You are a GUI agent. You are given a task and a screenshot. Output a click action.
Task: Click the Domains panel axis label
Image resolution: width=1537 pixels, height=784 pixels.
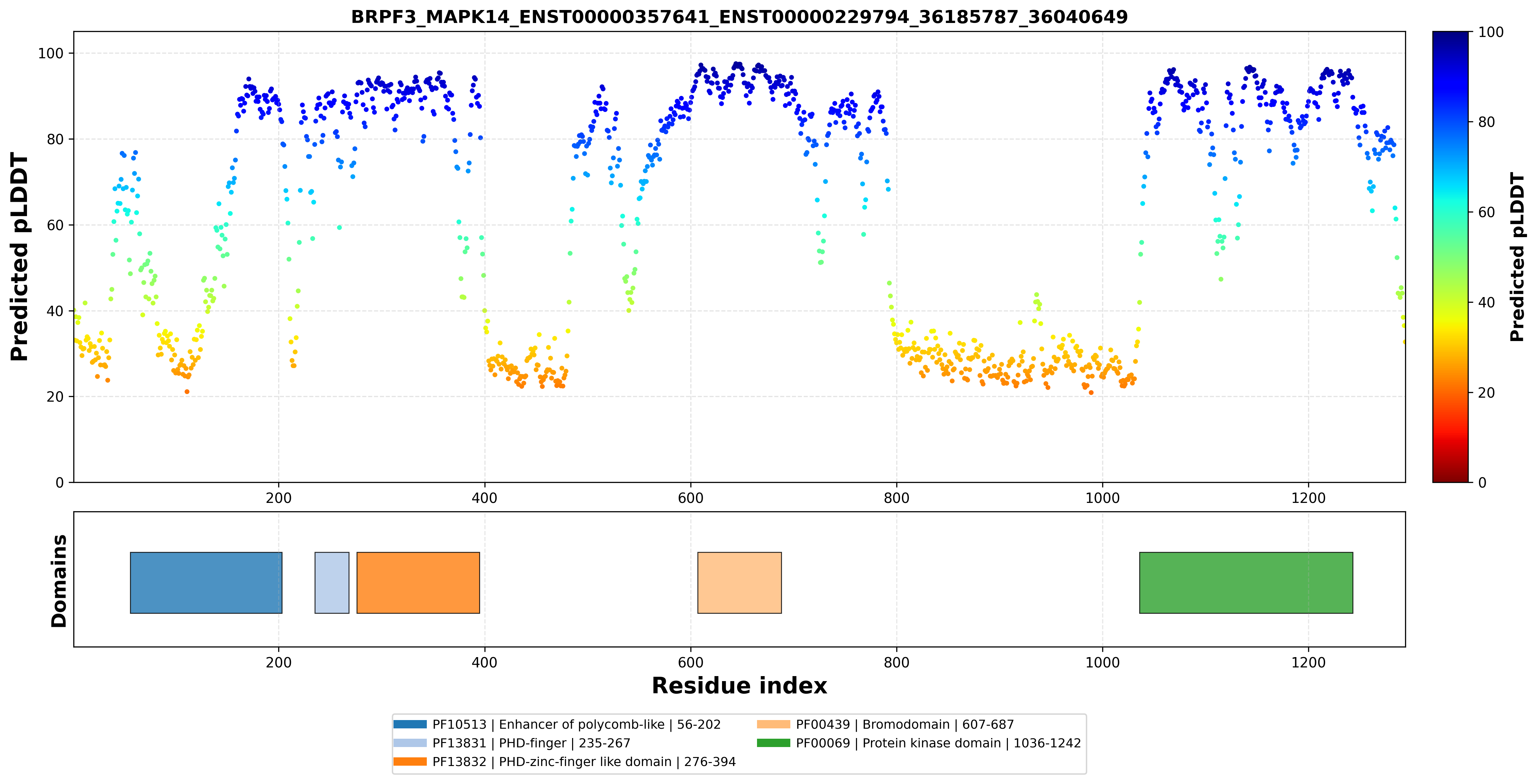point(59,581)
